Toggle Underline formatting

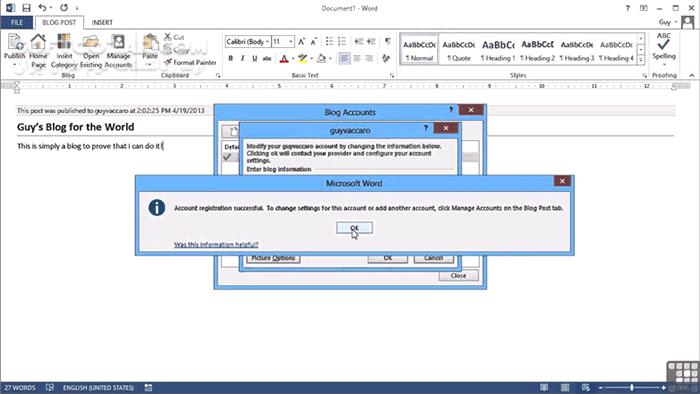254,58
